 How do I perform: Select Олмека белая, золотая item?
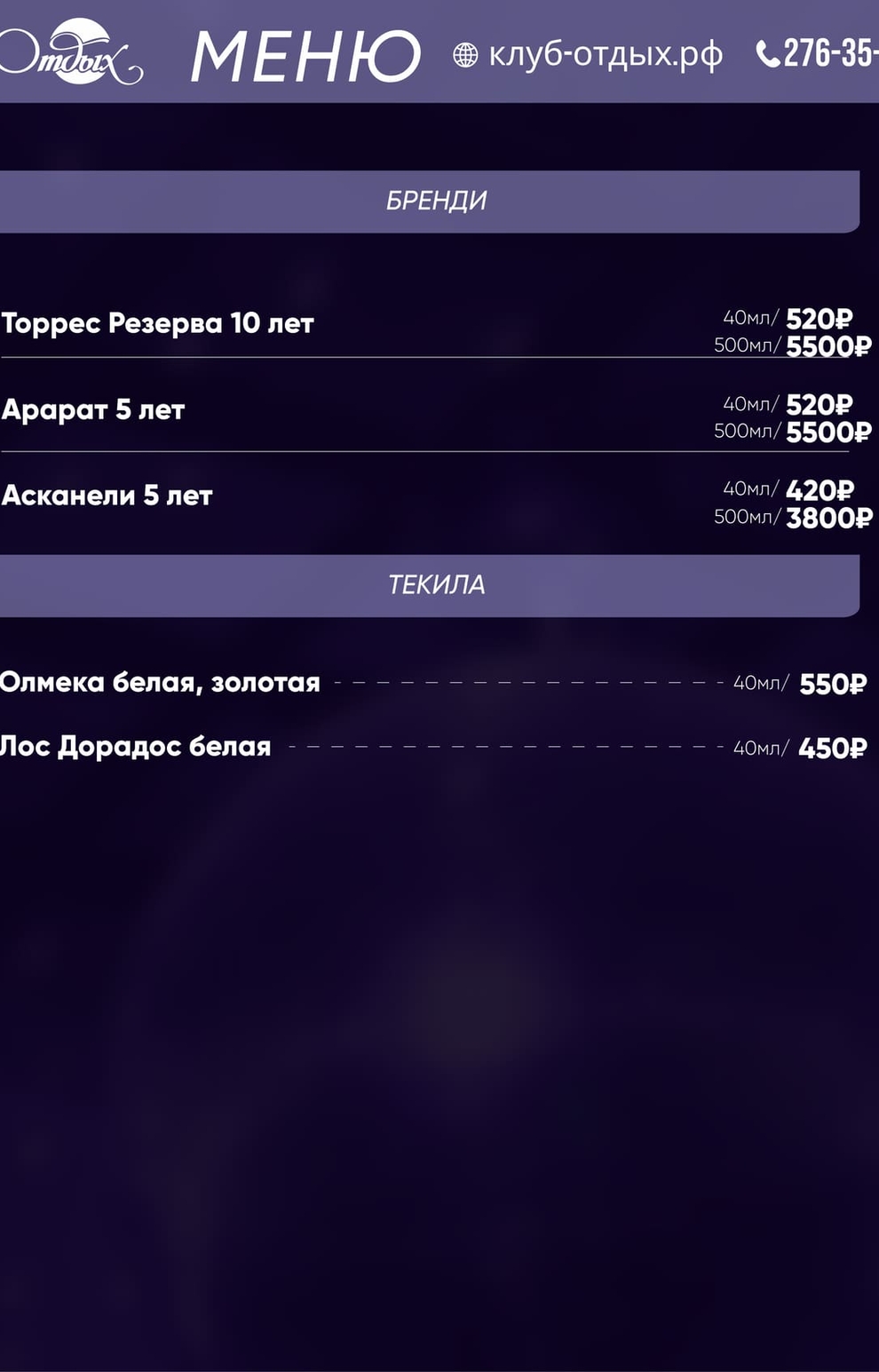click(160, 682)
